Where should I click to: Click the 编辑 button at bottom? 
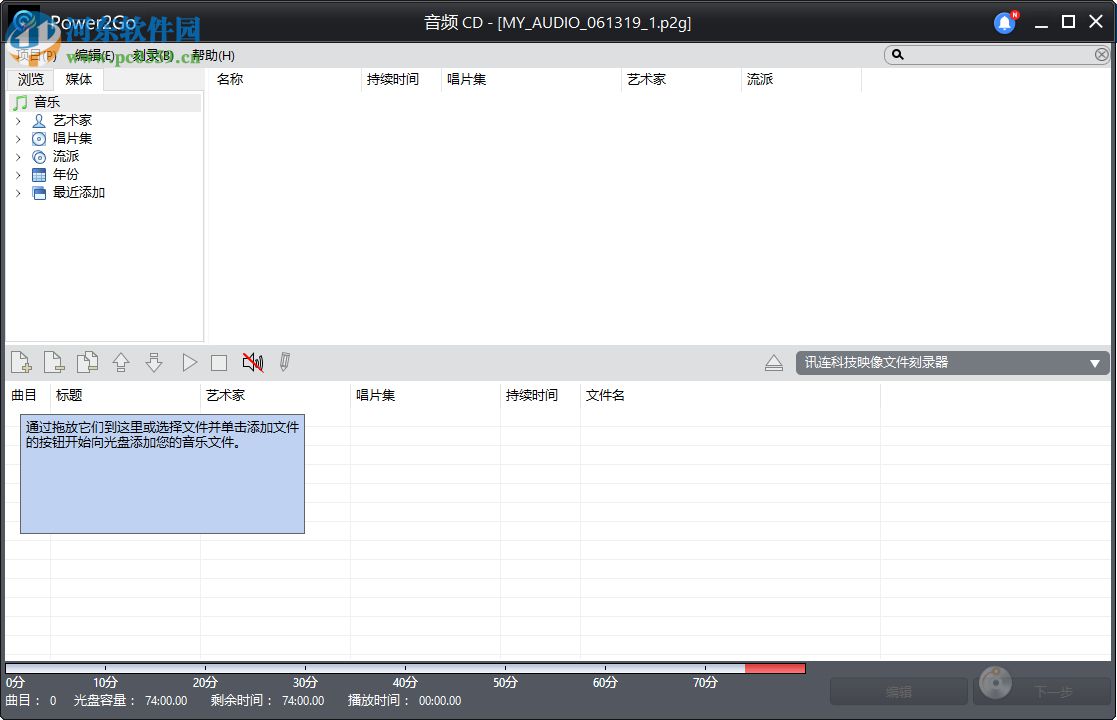(898, 690)
